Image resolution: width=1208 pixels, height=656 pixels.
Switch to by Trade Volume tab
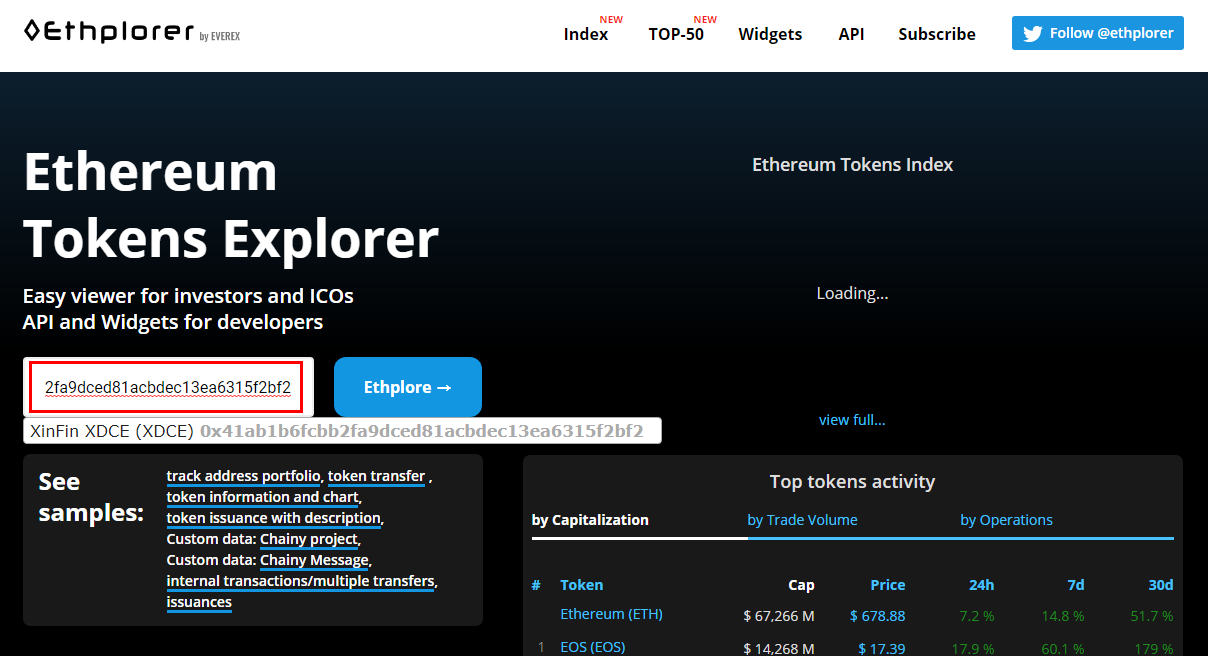coord(802,520)
